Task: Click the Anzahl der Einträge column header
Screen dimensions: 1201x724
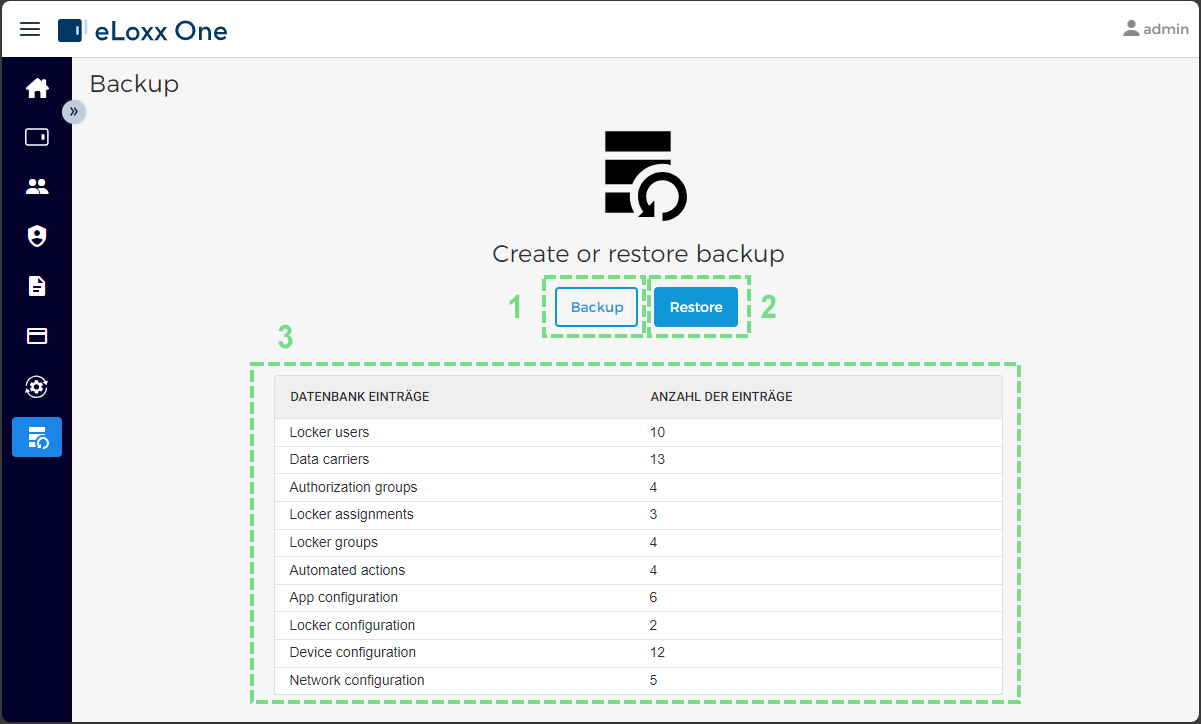Action: point(721,397)
